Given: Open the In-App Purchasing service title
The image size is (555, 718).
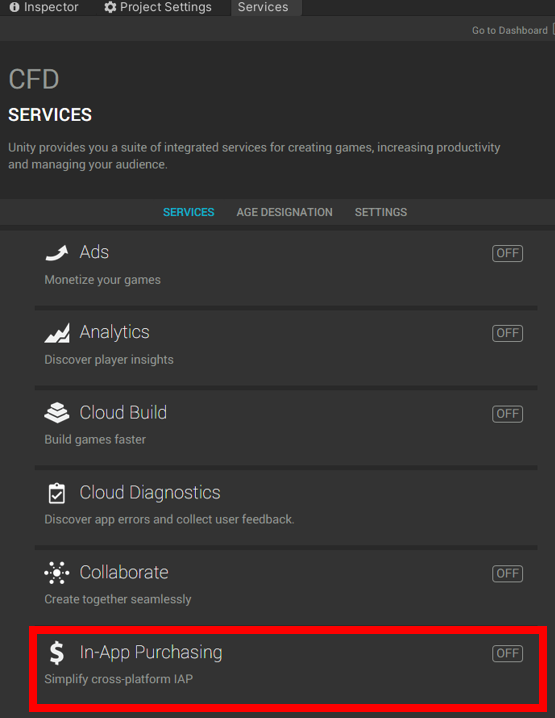Looking at the screenshot, I should point(151,652).
